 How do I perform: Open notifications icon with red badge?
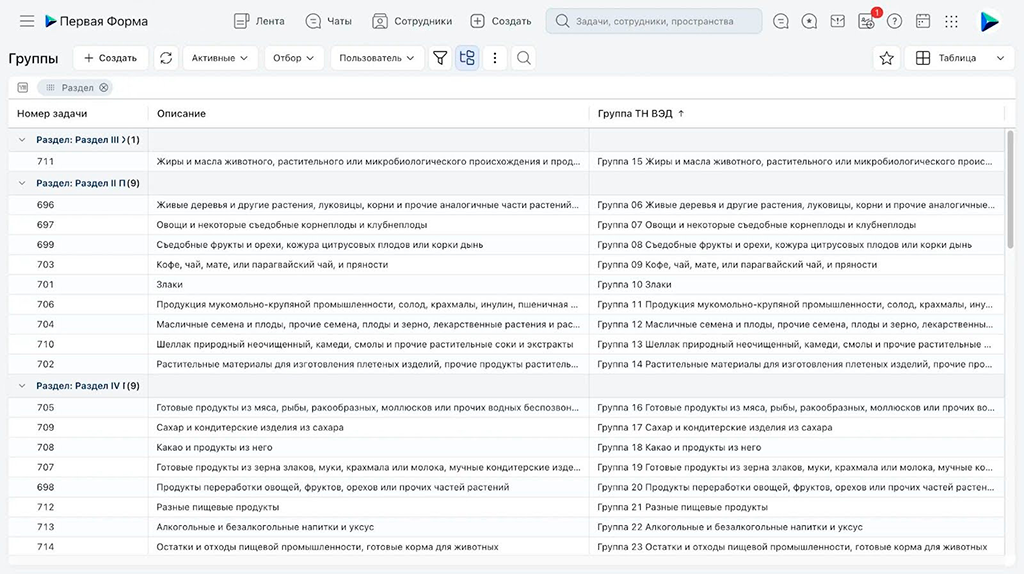(x=867, y=21)
